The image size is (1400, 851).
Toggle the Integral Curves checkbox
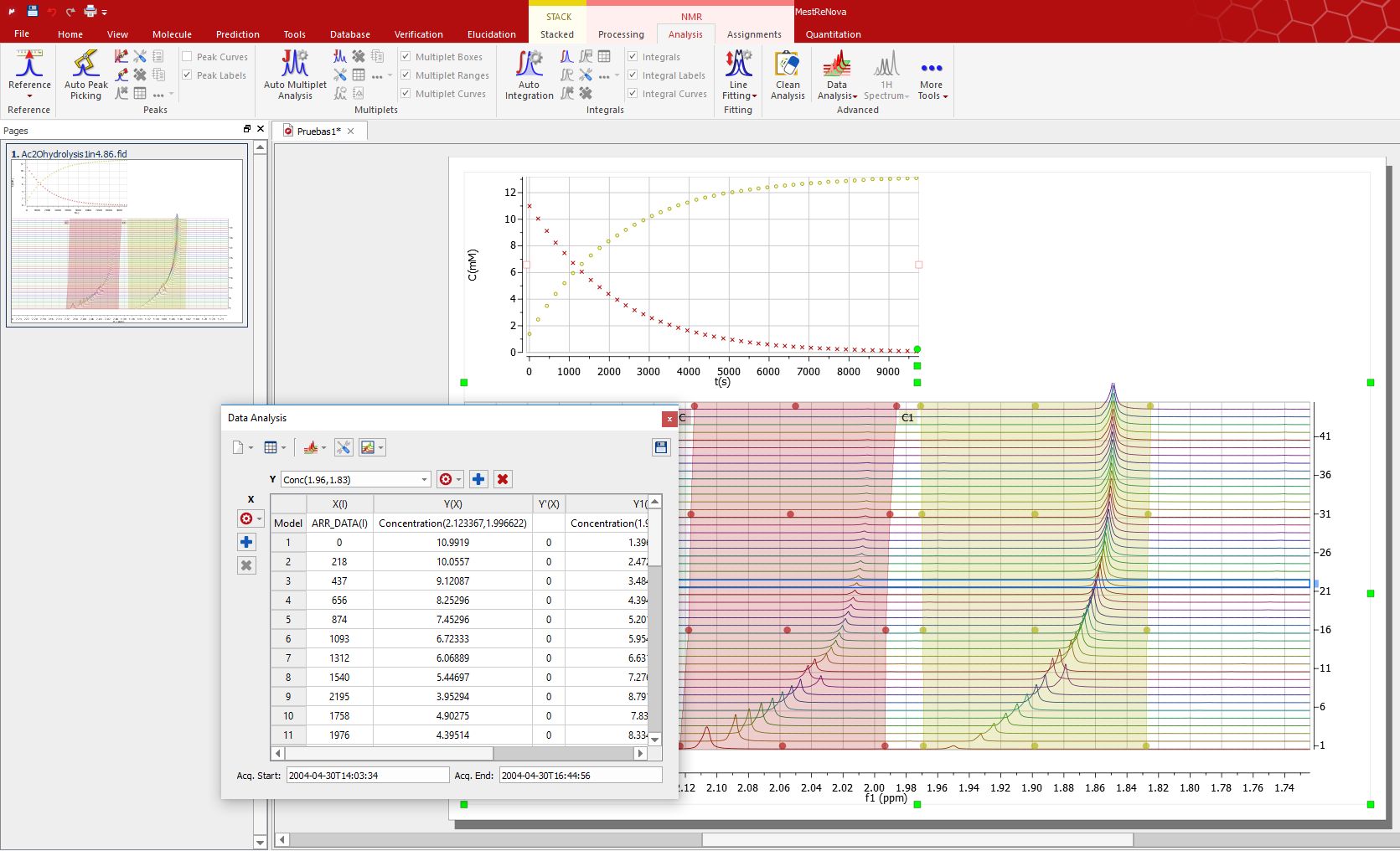[633, 94]
